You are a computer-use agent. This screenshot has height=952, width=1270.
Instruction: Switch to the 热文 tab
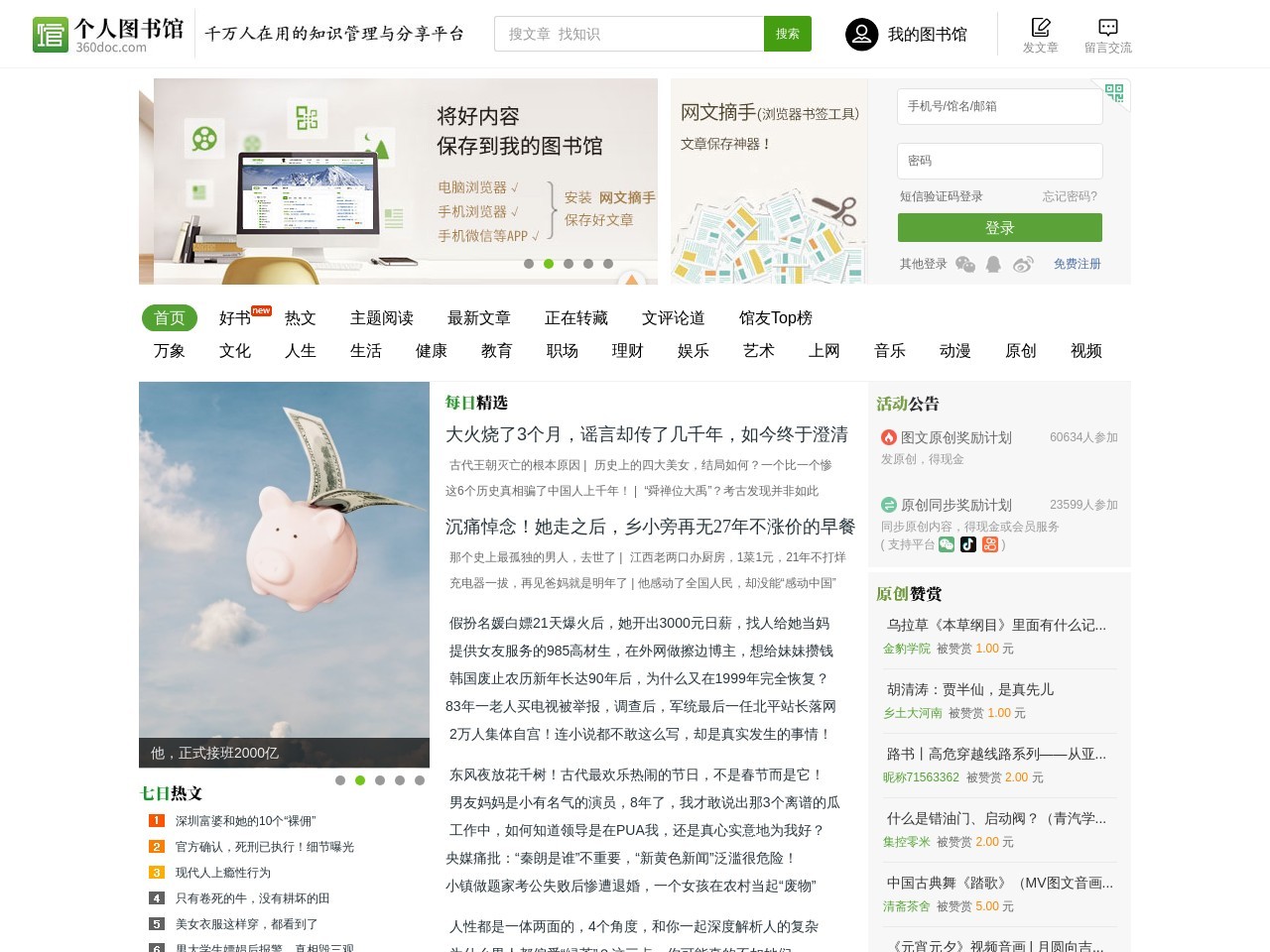[x=300, y=317]
